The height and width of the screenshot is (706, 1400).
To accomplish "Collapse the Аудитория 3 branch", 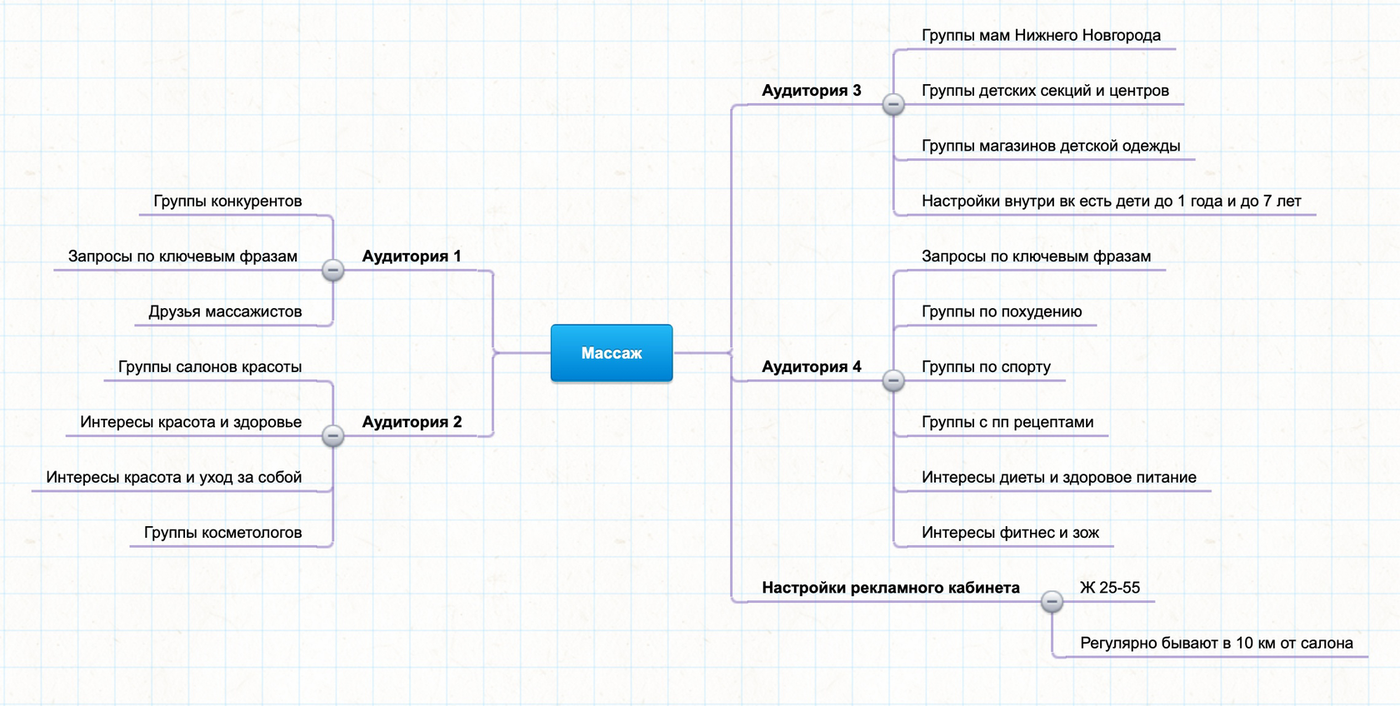I will pyautogui.click(x=894, y=104).
